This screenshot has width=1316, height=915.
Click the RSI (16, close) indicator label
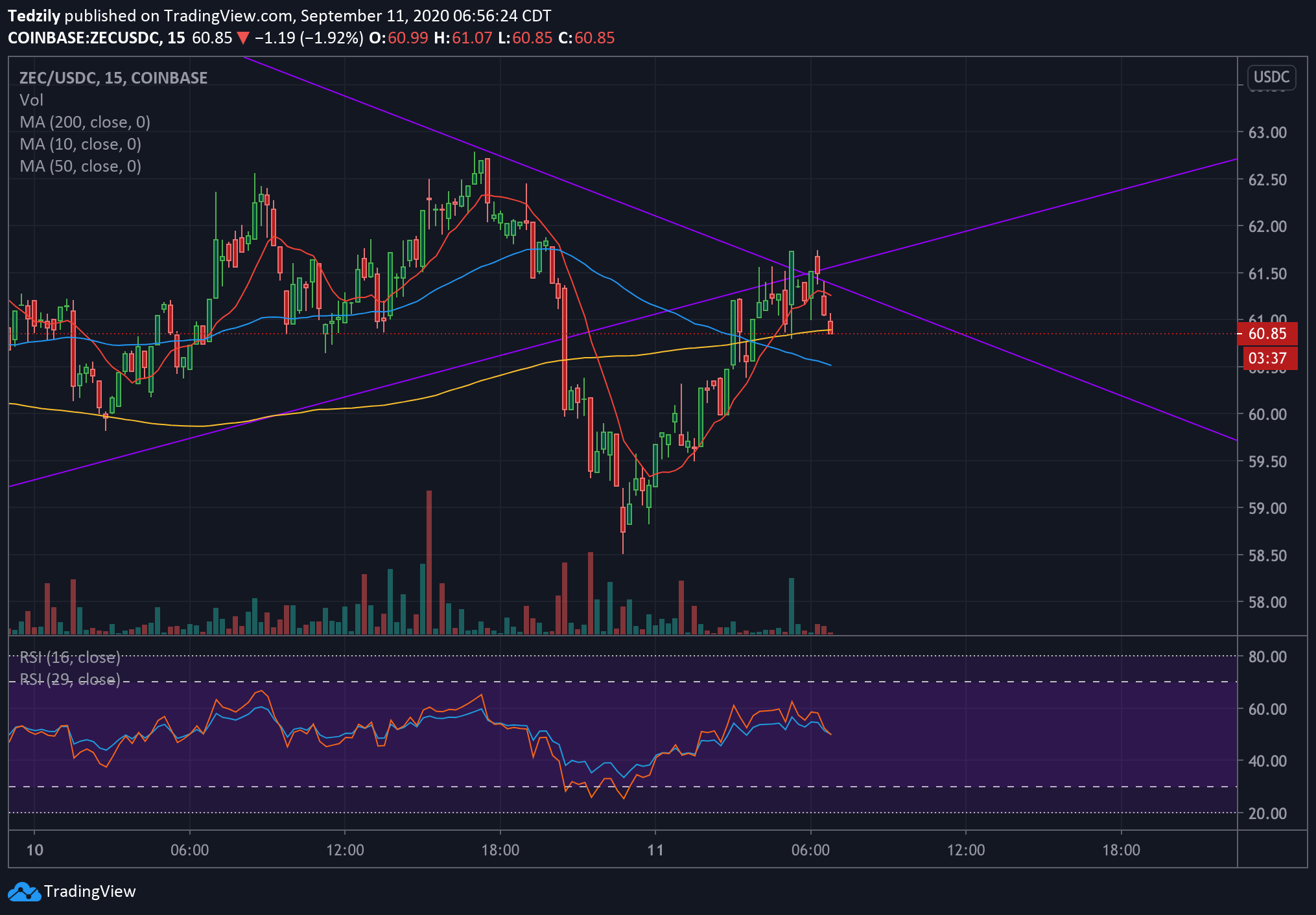coord(70,657)
